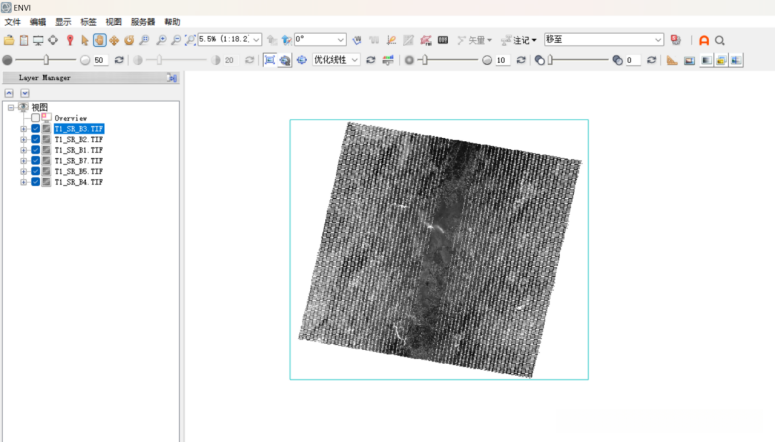Expand the T1_SR_B2.TIF tree node
Screen dimensions: 775x442
23,140
